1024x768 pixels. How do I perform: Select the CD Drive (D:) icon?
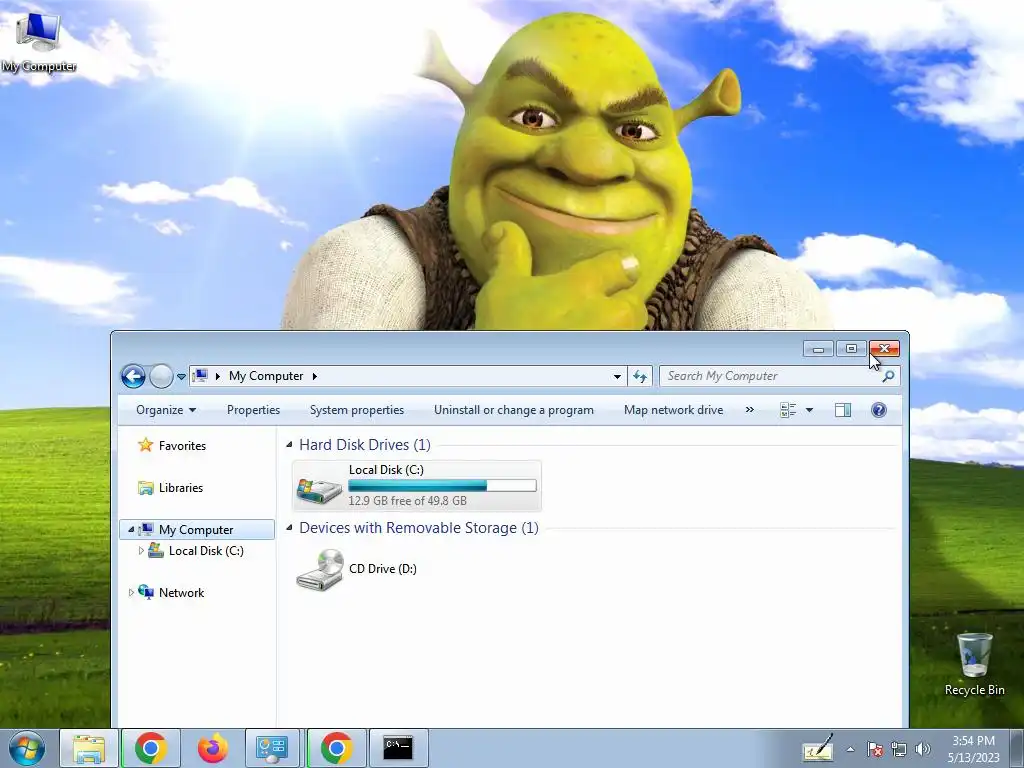(x=320, y=570)
